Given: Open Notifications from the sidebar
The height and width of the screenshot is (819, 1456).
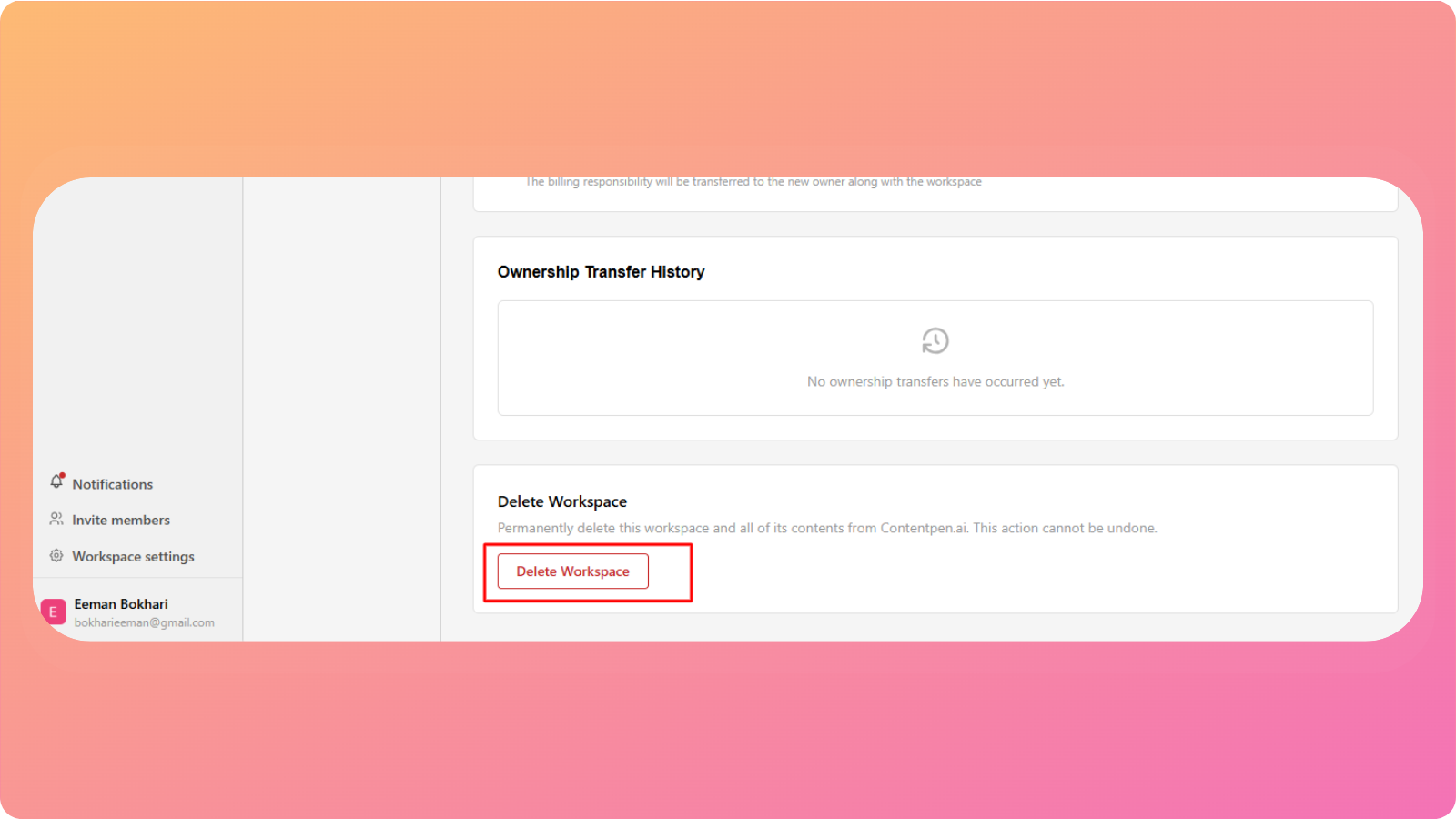Looking at the screenshot, I should click(112, 484).
